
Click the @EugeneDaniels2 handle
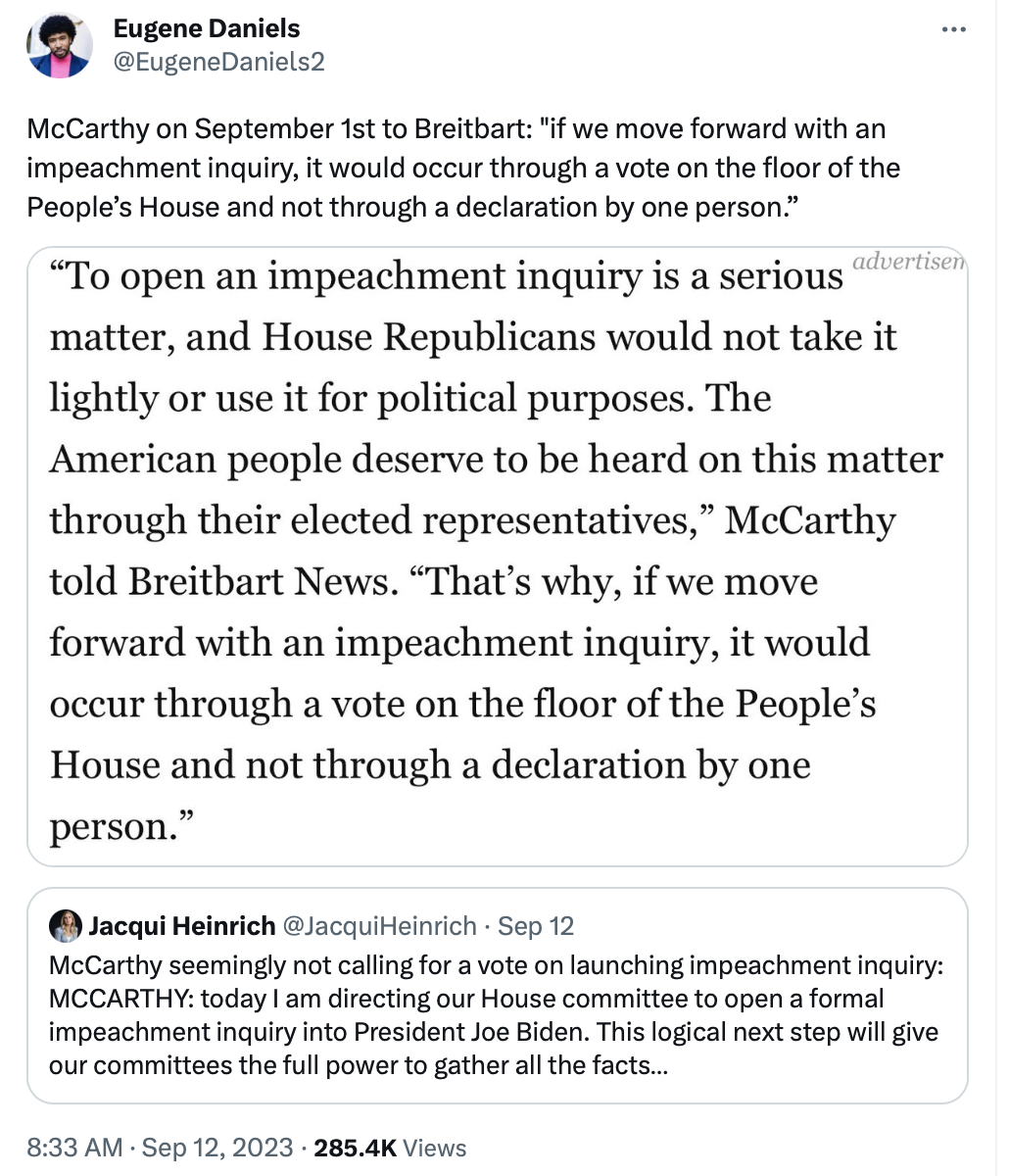(218, 62)
